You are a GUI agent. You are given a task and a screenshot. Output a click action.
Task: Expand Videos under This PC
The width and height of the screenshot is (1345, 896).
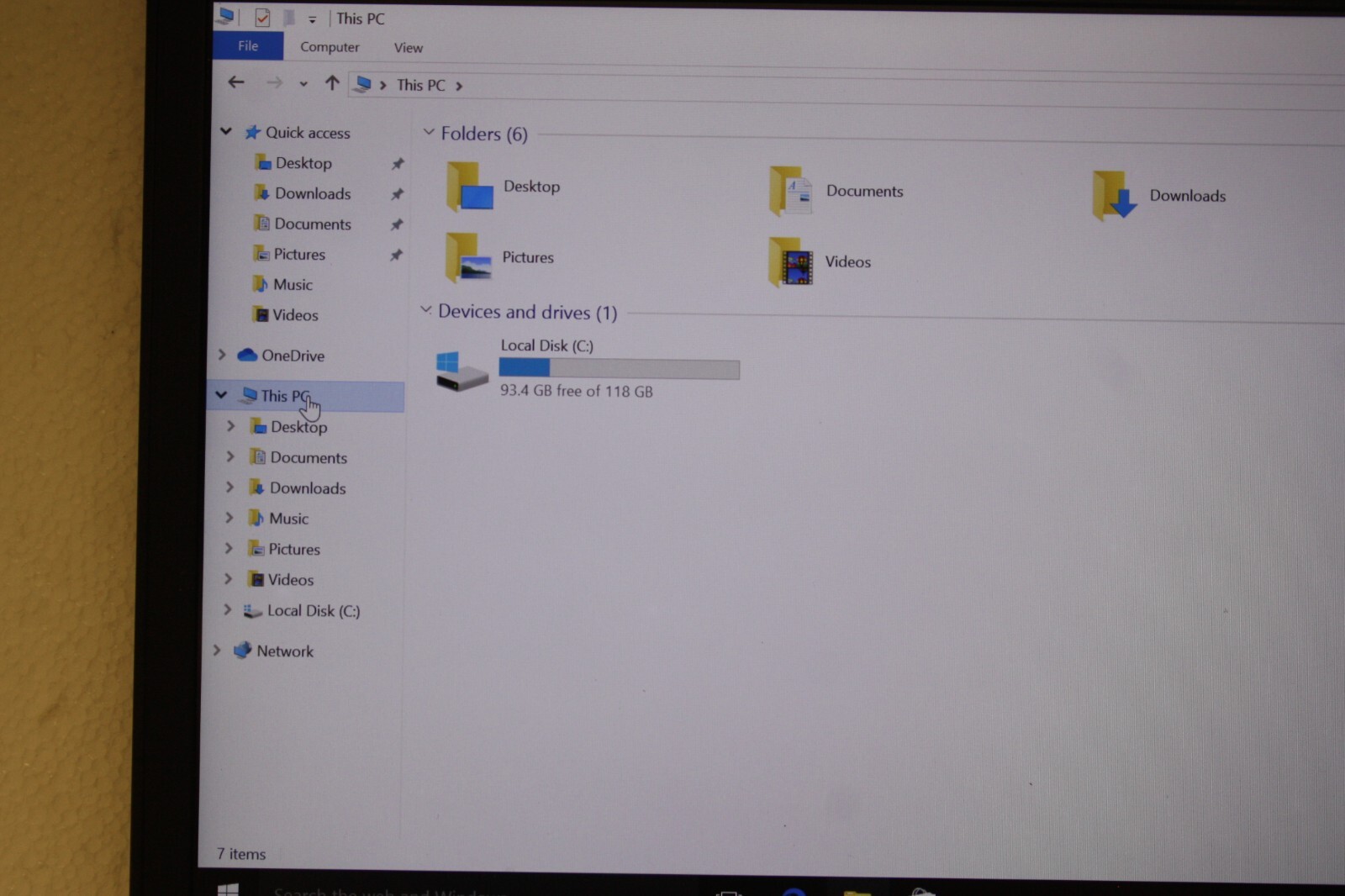[x=228, y=578]
